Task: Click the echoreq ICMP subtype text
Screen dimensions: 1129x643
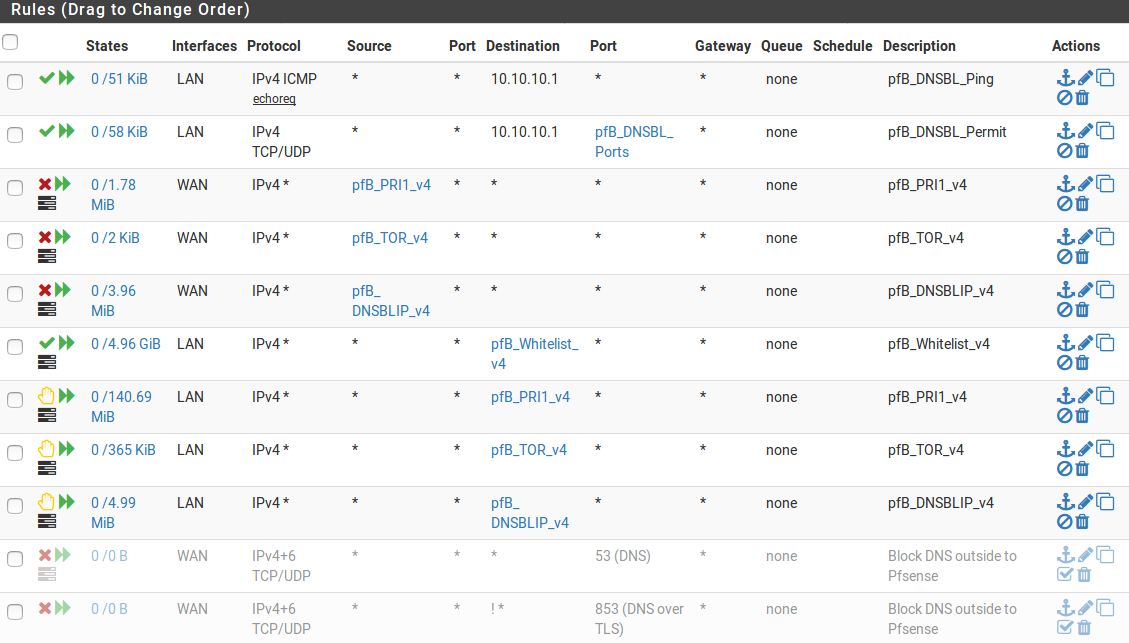Action: 274,99
